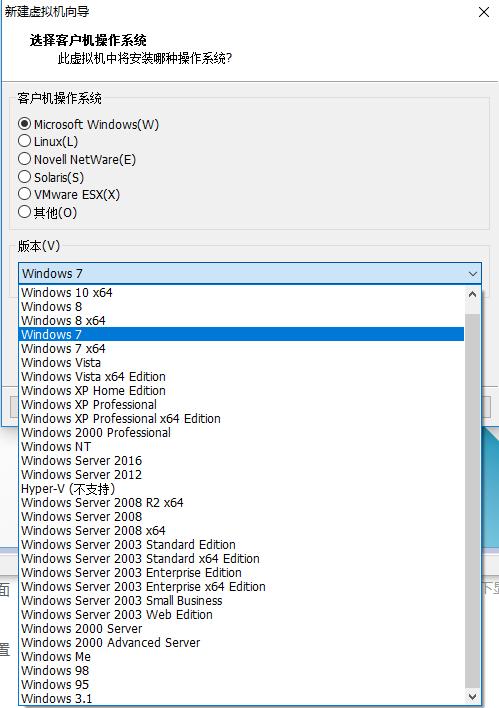Close the 新建虚拟机向导 dialog
The height and width of the screenshot is (708, 499).
click(x=484, y=12)
